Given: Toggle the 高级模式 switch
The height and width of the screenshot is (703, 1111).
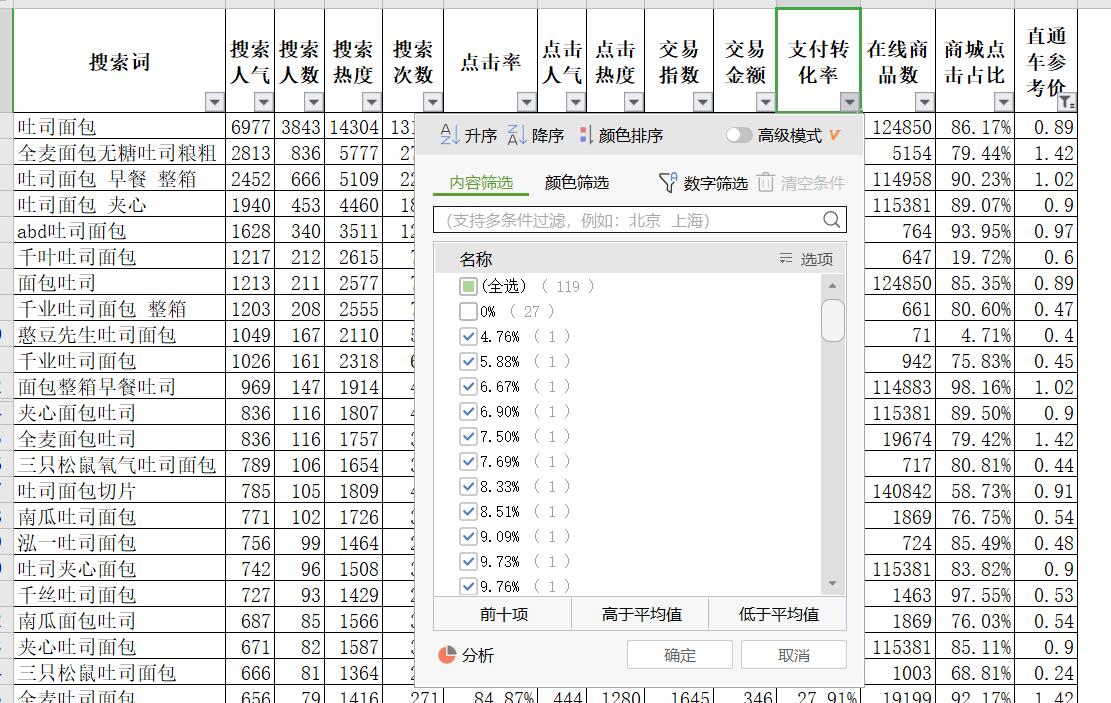Looking at the screenshot, I should click(x=739, y=135).
